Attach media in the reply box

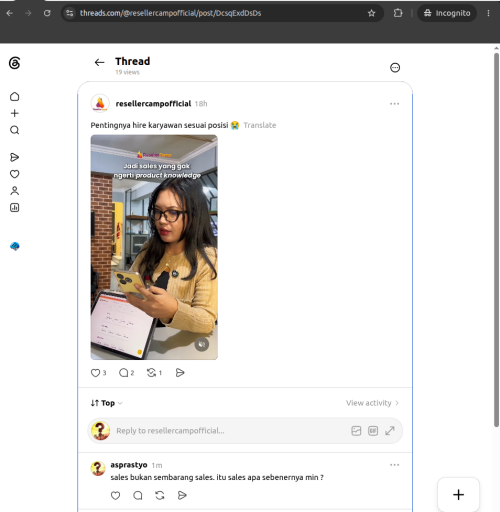tap(356, 431)
